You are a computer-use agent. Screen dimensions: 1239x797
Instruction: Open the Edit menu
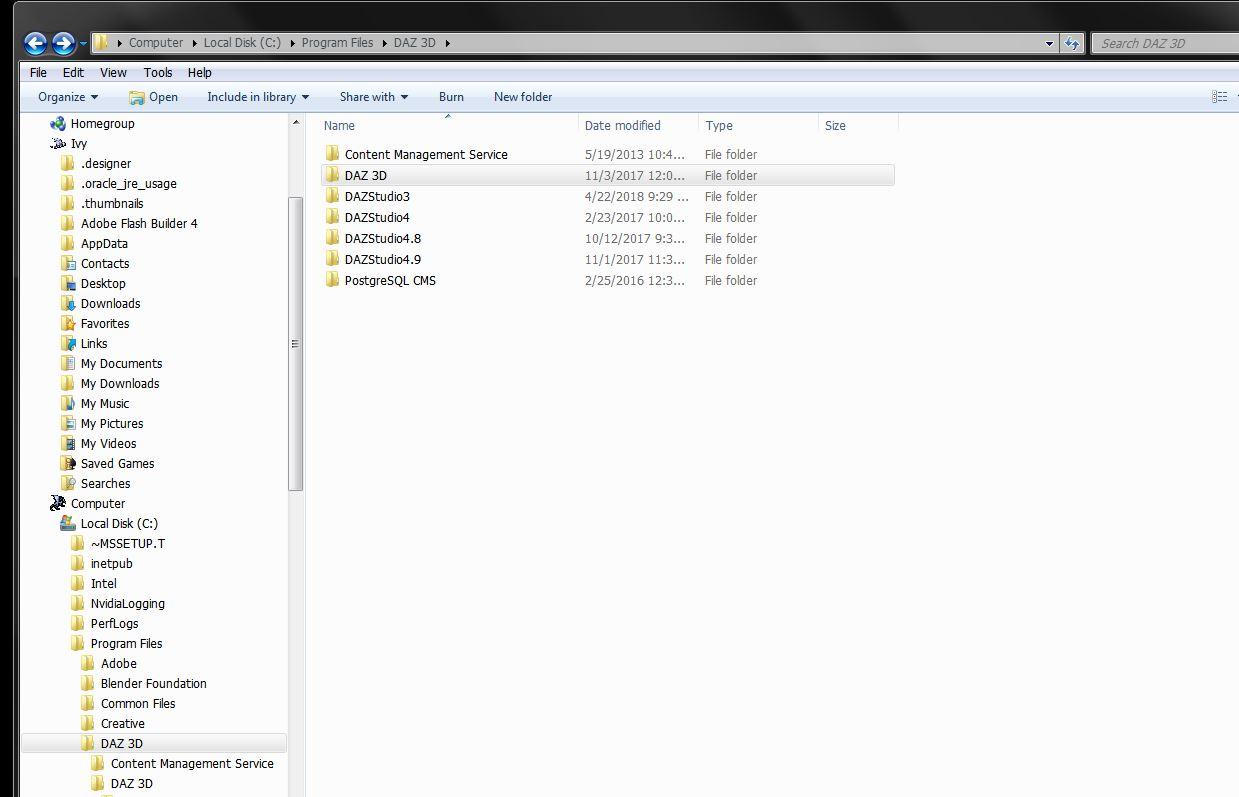73,72
